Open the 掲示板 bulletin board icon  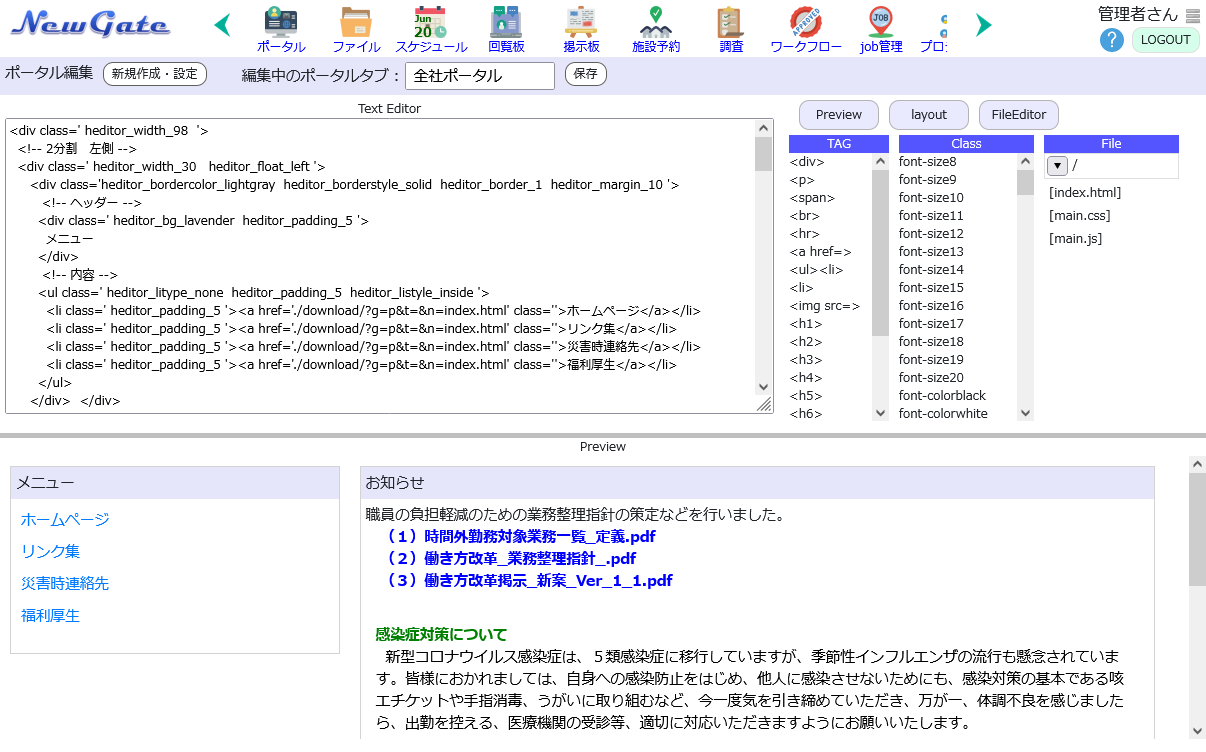pos(581,22)
